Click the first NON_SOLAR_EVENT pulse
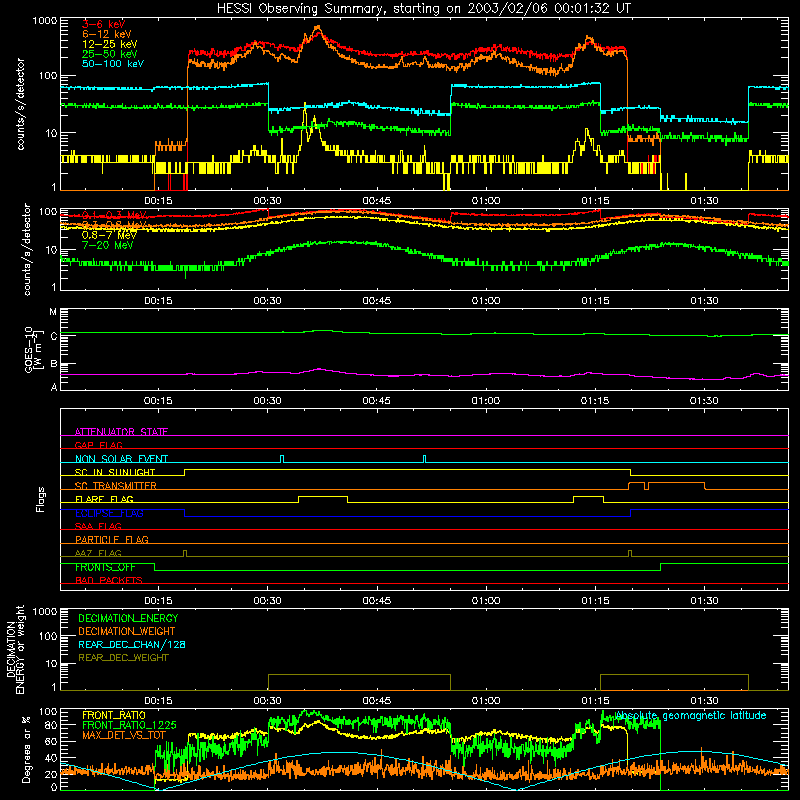Viewport: 800px width, 800px height. point(282,459)
